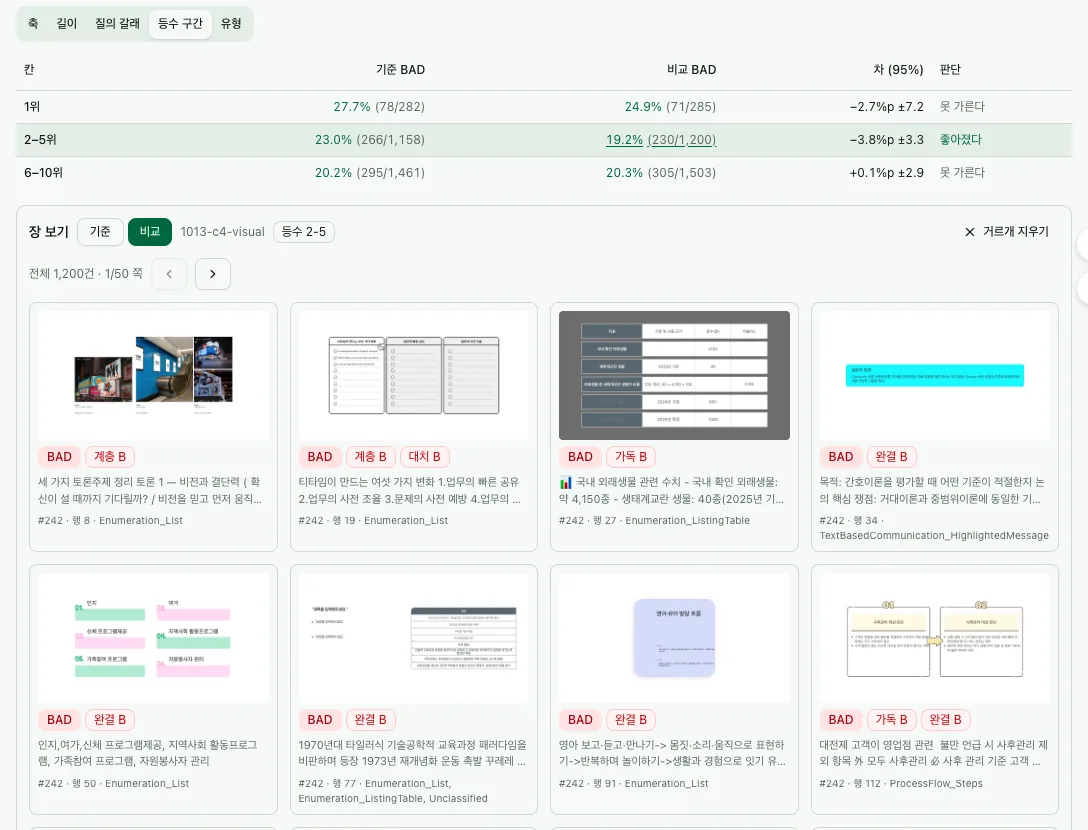Open the cyan highlighted message thumbnail of 행 34
This screenshot has width=1088, height=830.
click(935, 375)
